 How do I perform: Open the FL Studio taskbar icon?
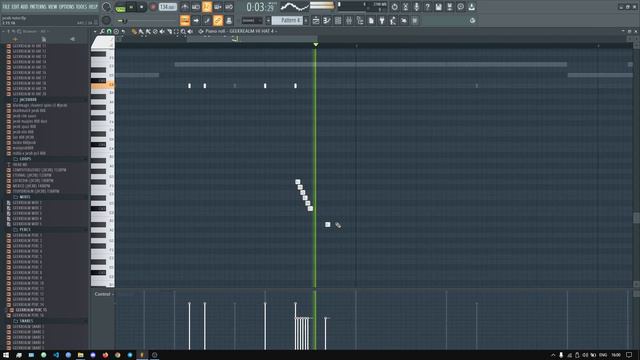(142, 355)
